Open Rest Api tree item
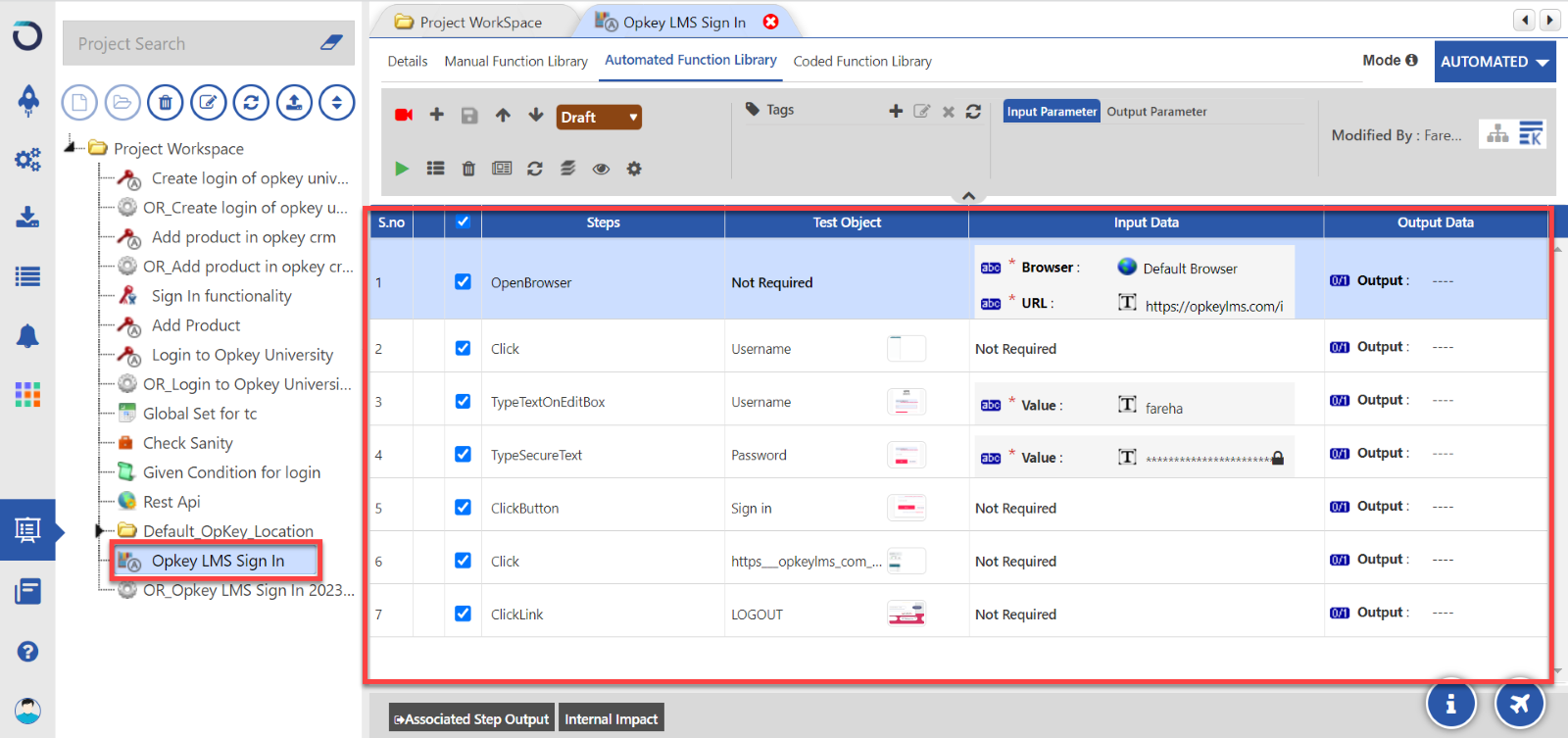The image size is (1568, 738). [x=171, y=502]
